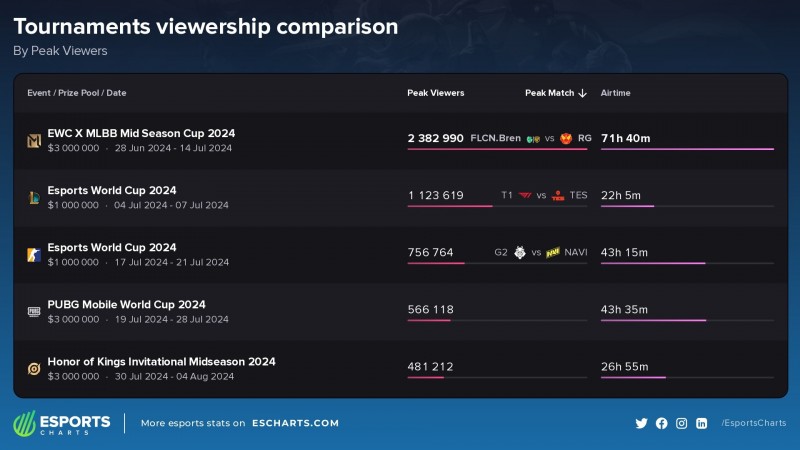Open the Twitter icon in footer

click(x=642, y=423)
